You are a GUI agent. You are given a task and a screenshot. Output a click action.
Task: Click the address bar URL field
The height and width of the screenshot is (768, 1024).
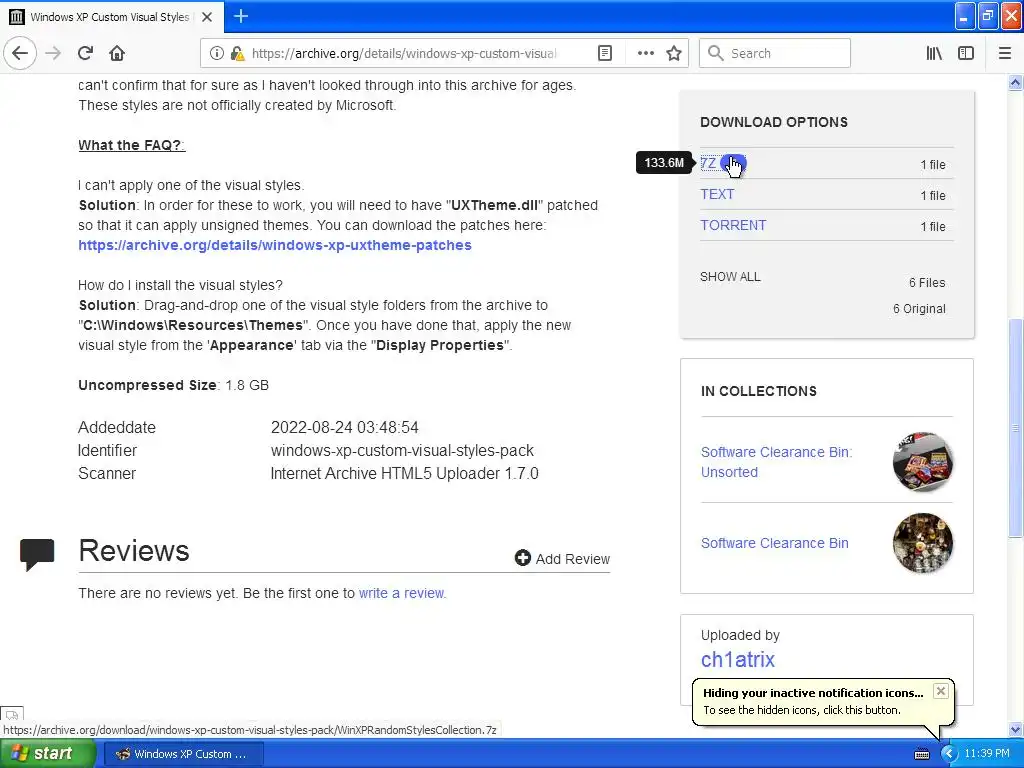[x=404, y=54]
